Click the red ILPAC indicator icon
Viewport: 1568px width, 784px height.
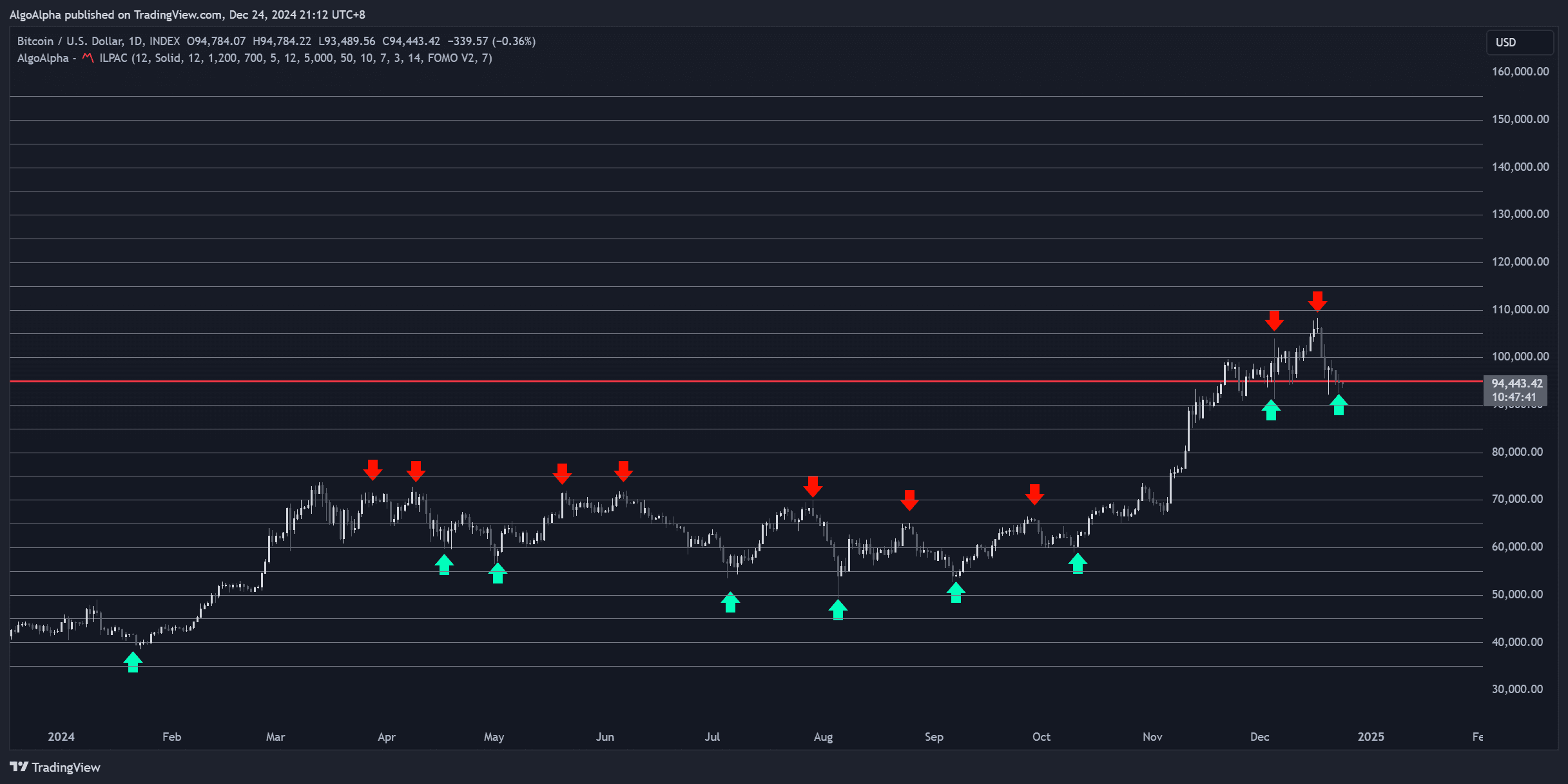click(x=90, y=58)
